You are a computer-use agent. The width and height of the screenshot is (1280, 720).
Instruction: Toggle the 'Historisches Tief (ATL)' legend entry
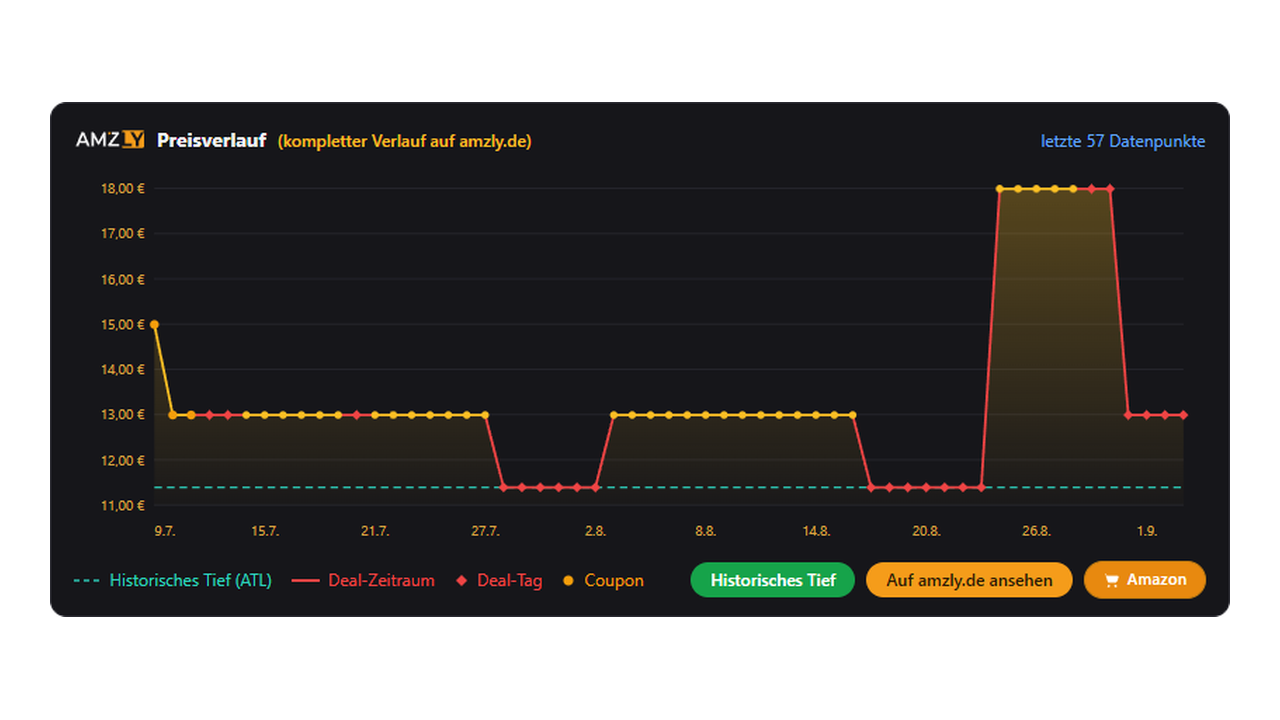click(x=172, y=580)
